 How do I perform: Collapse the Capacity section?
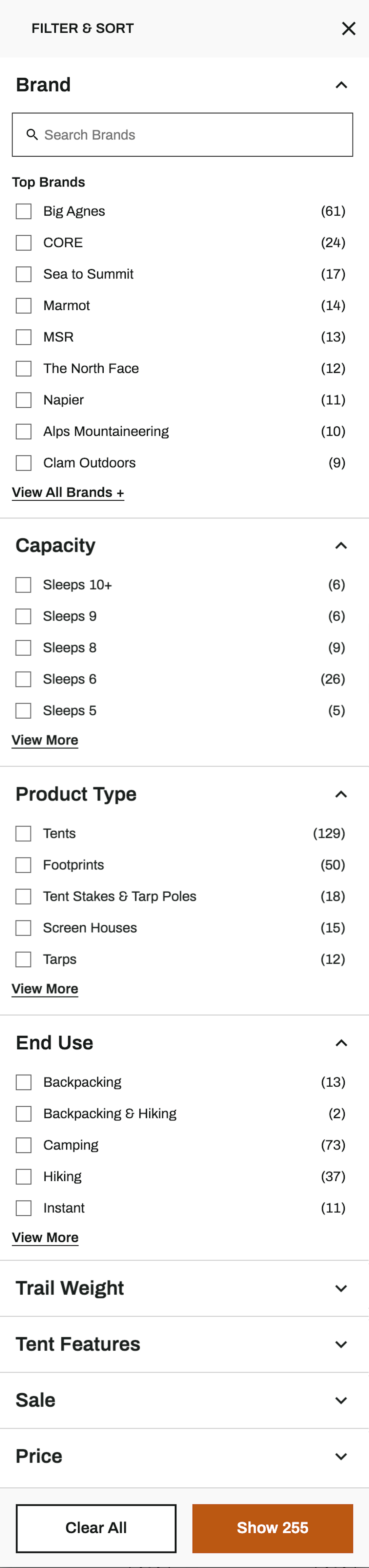[340, 545]
